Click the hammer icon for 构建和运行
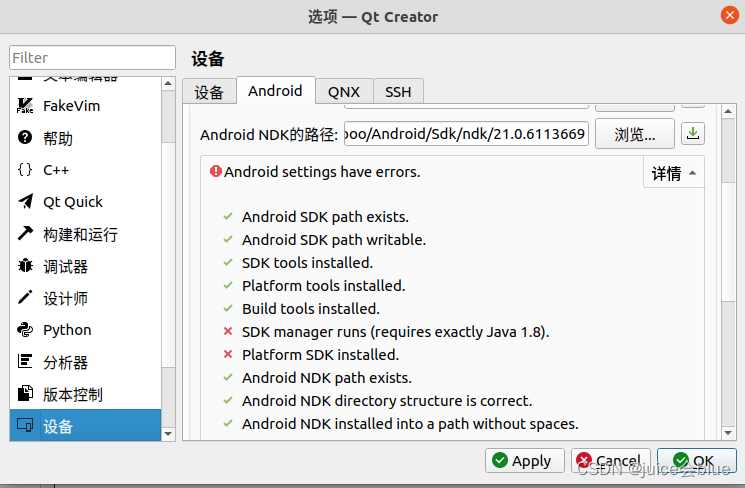Screen dimensions: 745x488 point(25,233)
